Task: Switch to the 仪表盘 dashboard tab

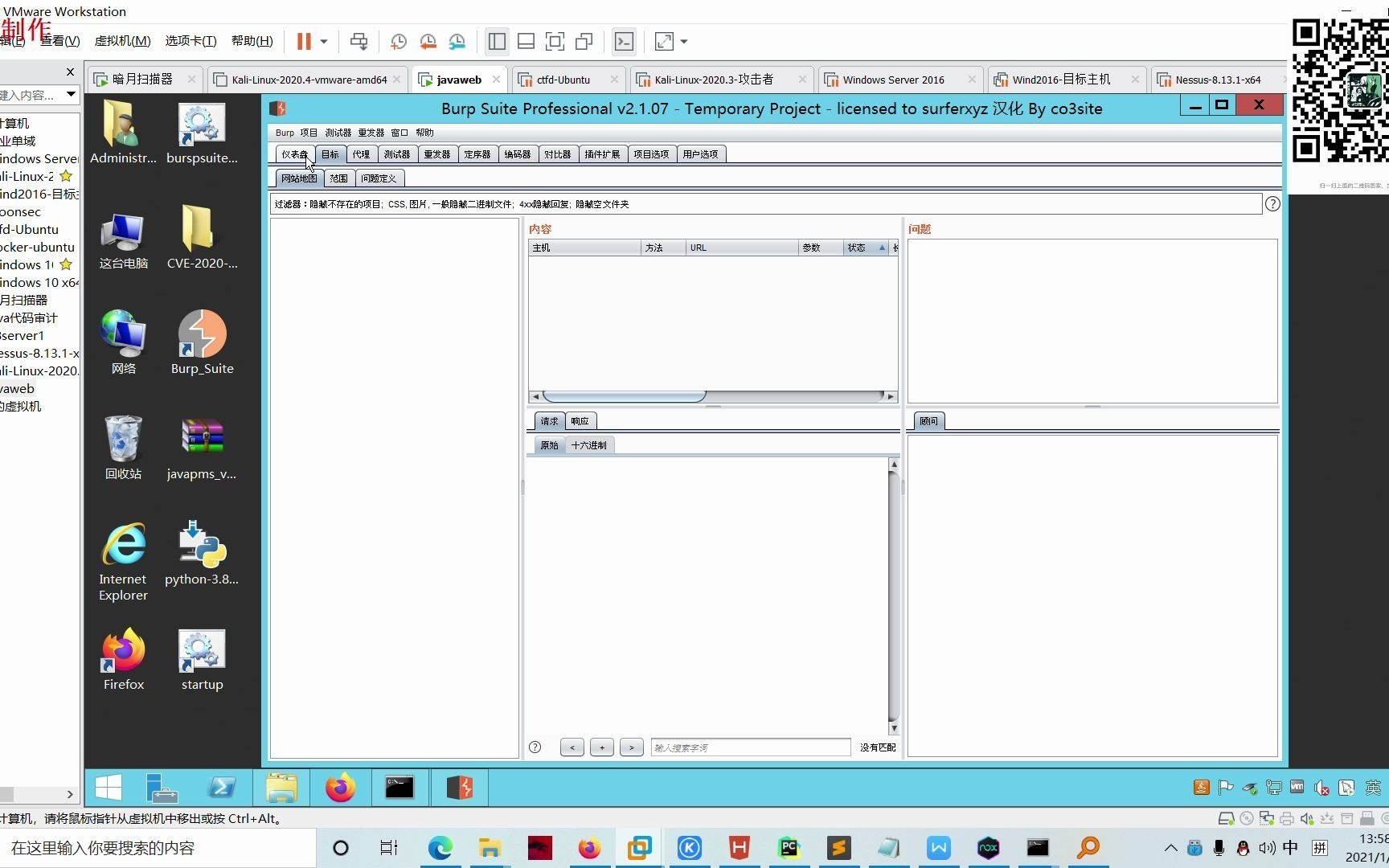Action: pos(294,154)
